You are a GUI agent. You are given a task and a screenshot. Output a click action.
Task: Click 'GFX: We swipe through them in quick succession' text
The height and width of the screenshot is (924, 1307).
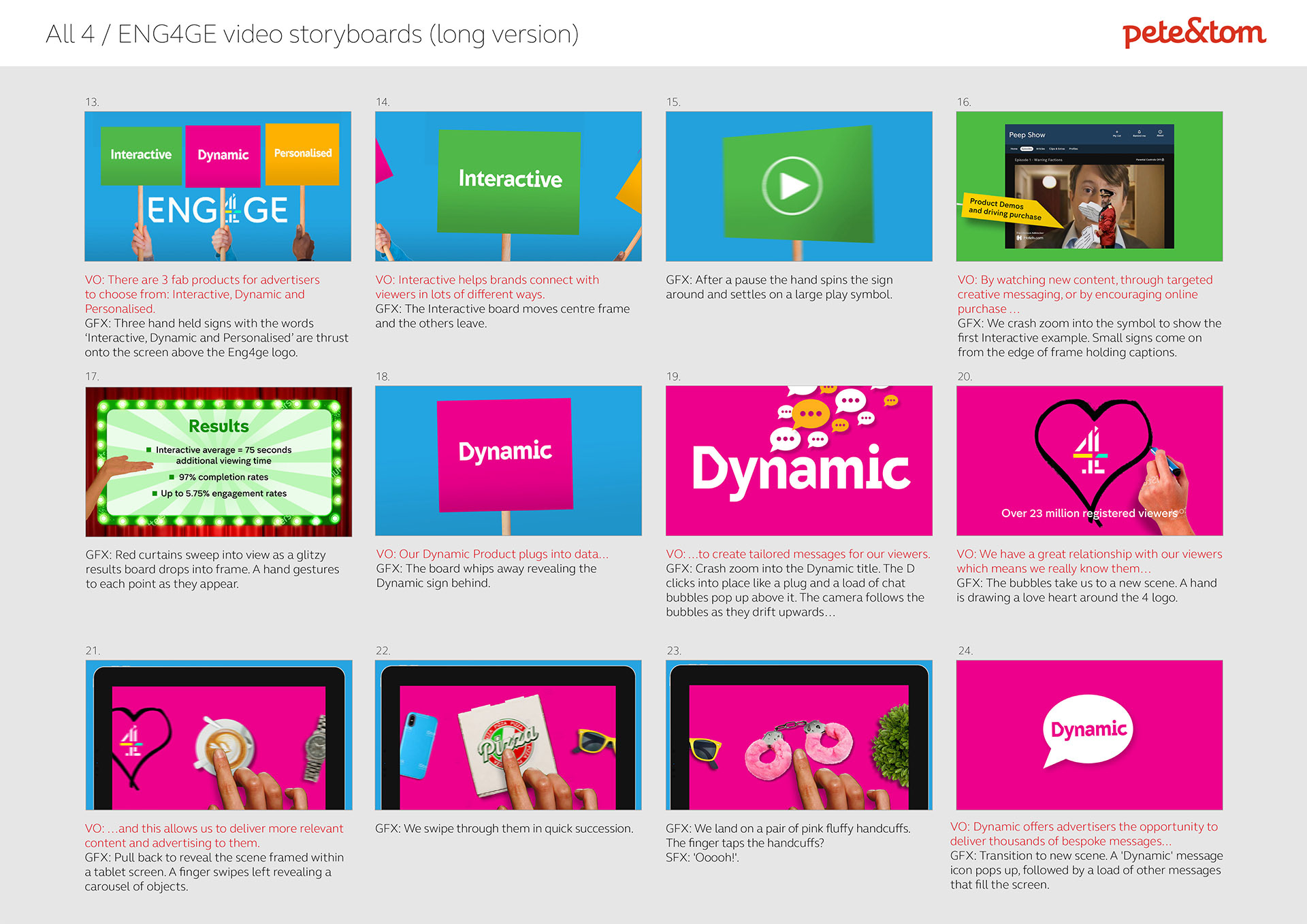[504, 828]
